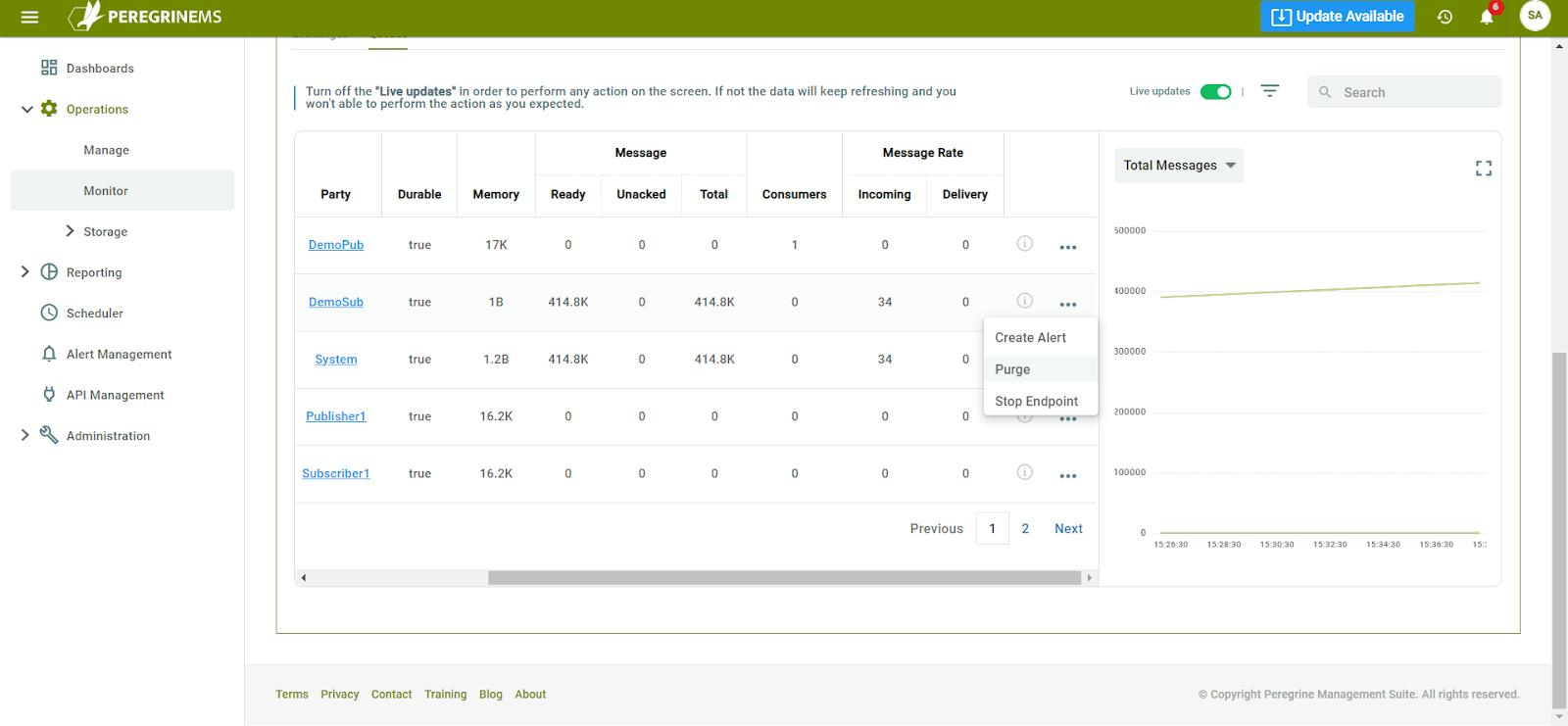The height and width of the screenshot is (726, 1568).
Task: Open the DemoSub party link
Action: coord(335,302)
